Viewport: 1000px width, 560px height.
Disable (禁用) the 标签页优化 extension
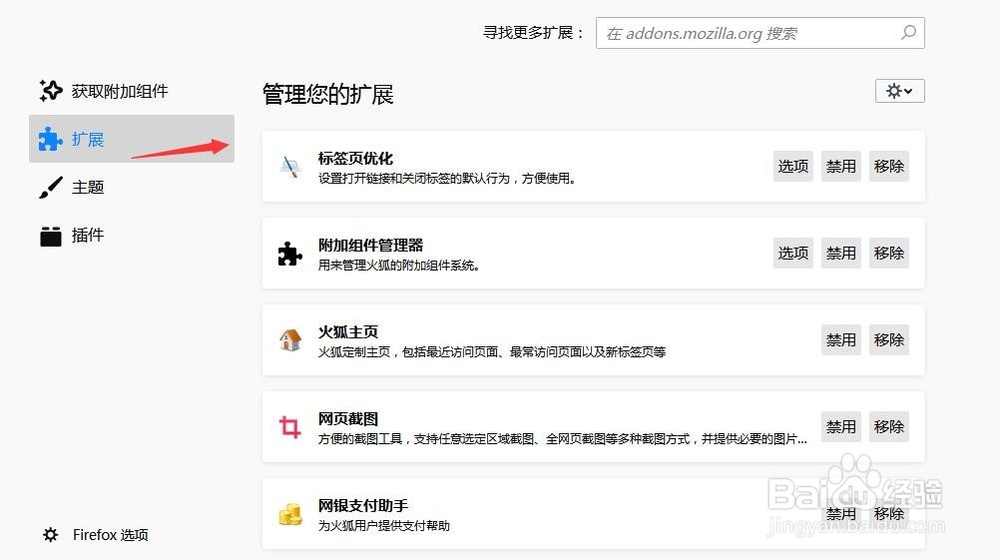coord(841,166)
